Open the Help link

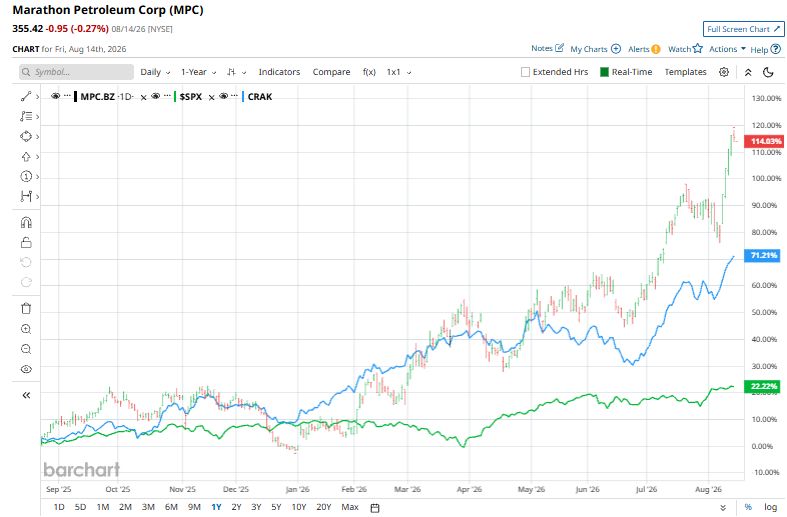(765, 49)
